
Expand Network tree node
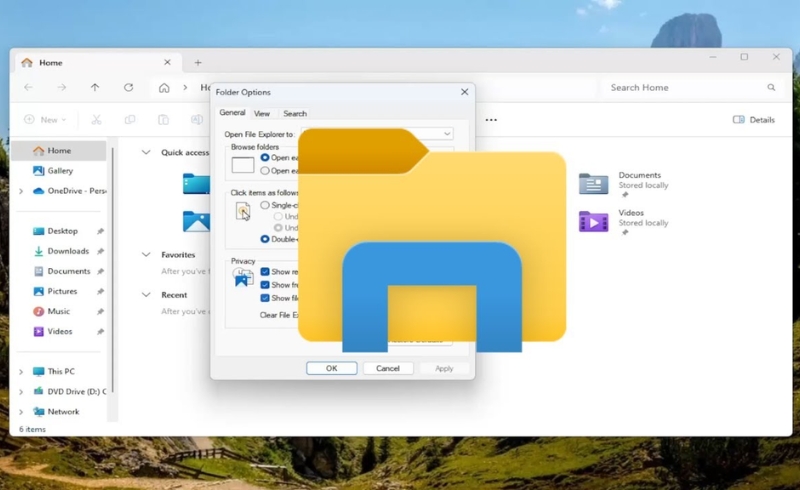click(21, 412)
